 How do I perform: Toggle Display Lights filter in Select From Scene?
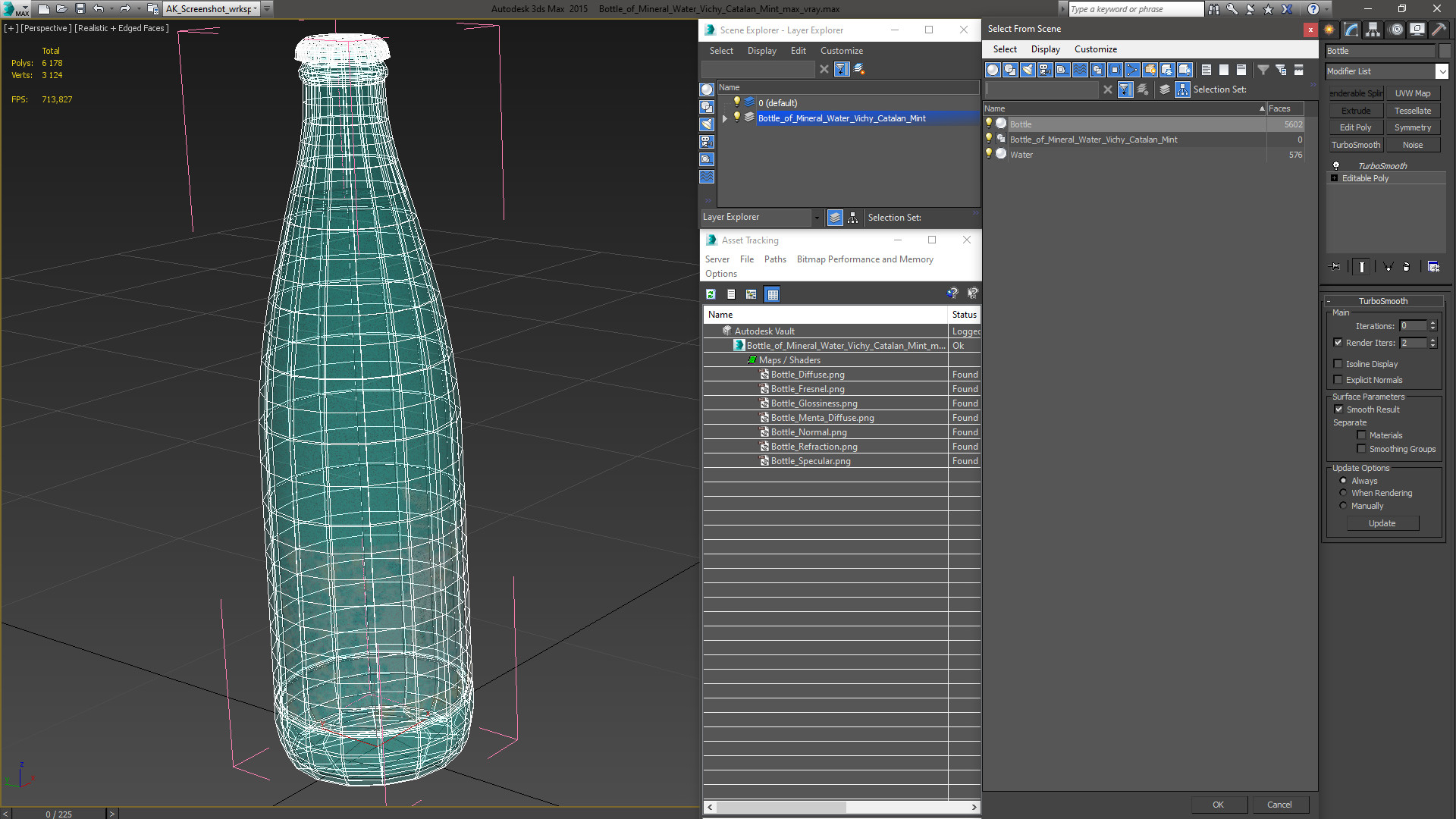[1028, 70]
